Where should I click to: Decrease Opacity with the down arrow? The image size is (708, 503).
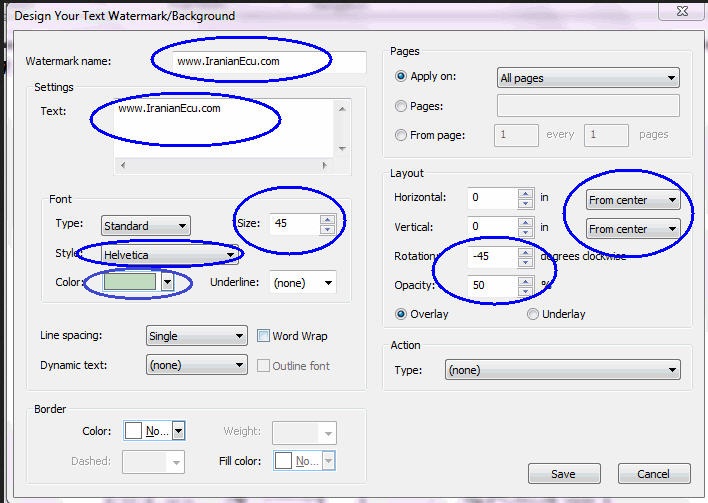(525, 291)
